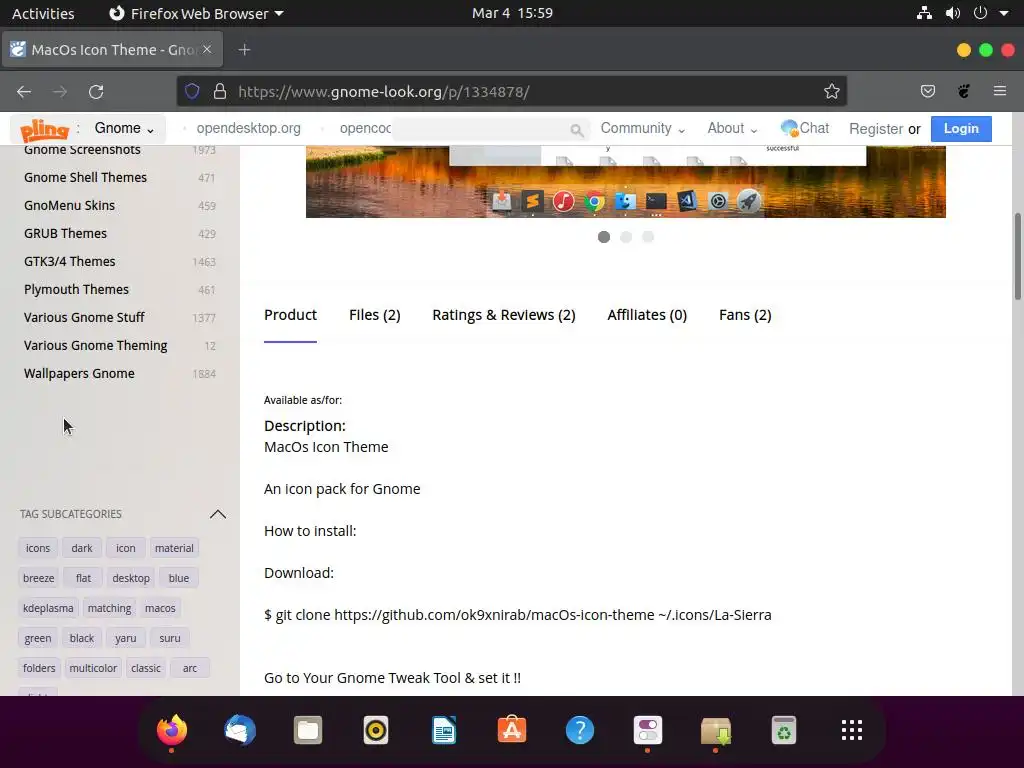Open the power system menu
The width and height of the screenshot is (1024, 768).
coord(980,13)
